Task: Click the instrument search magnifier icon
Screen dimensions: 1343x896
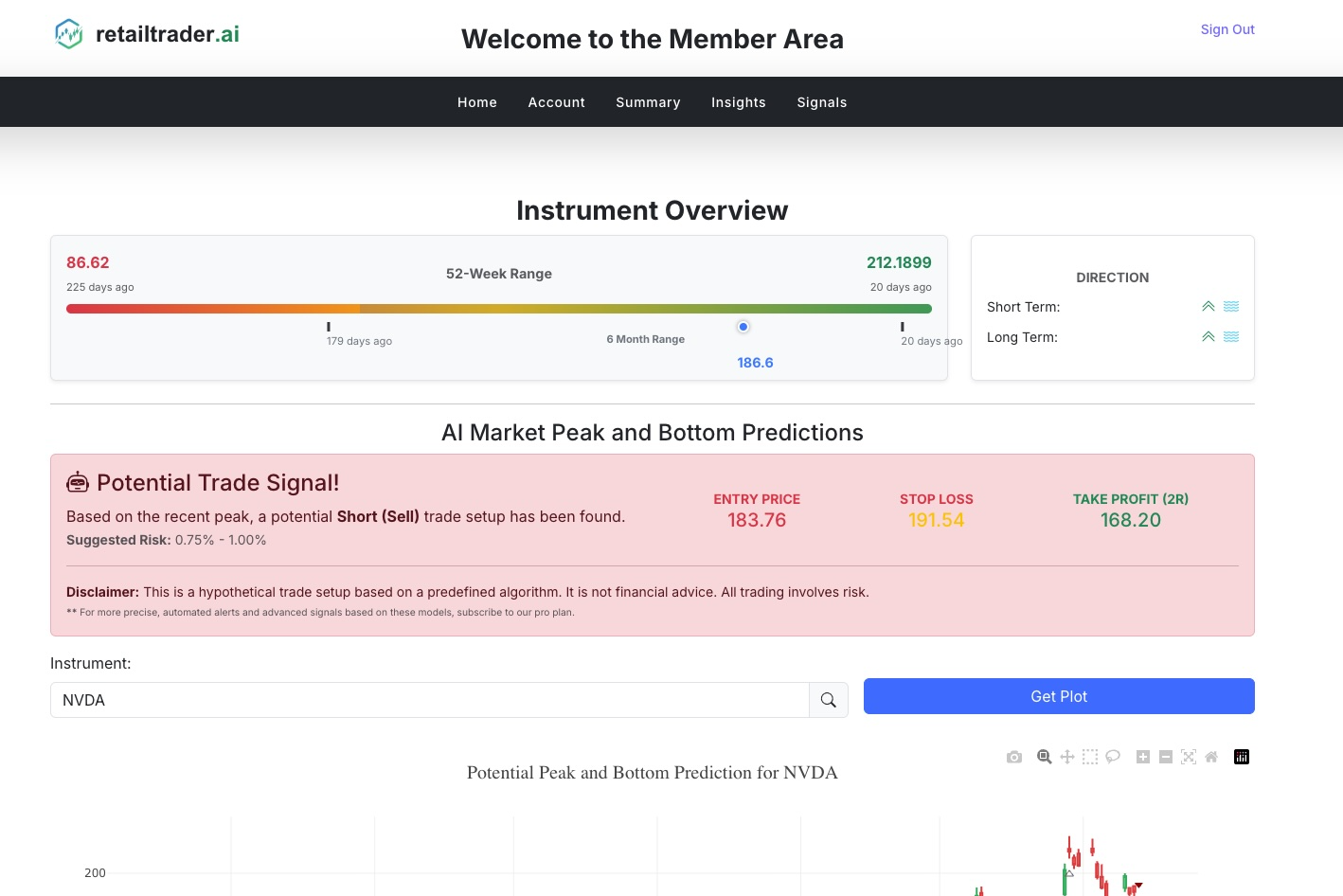Action: point(829,700)
